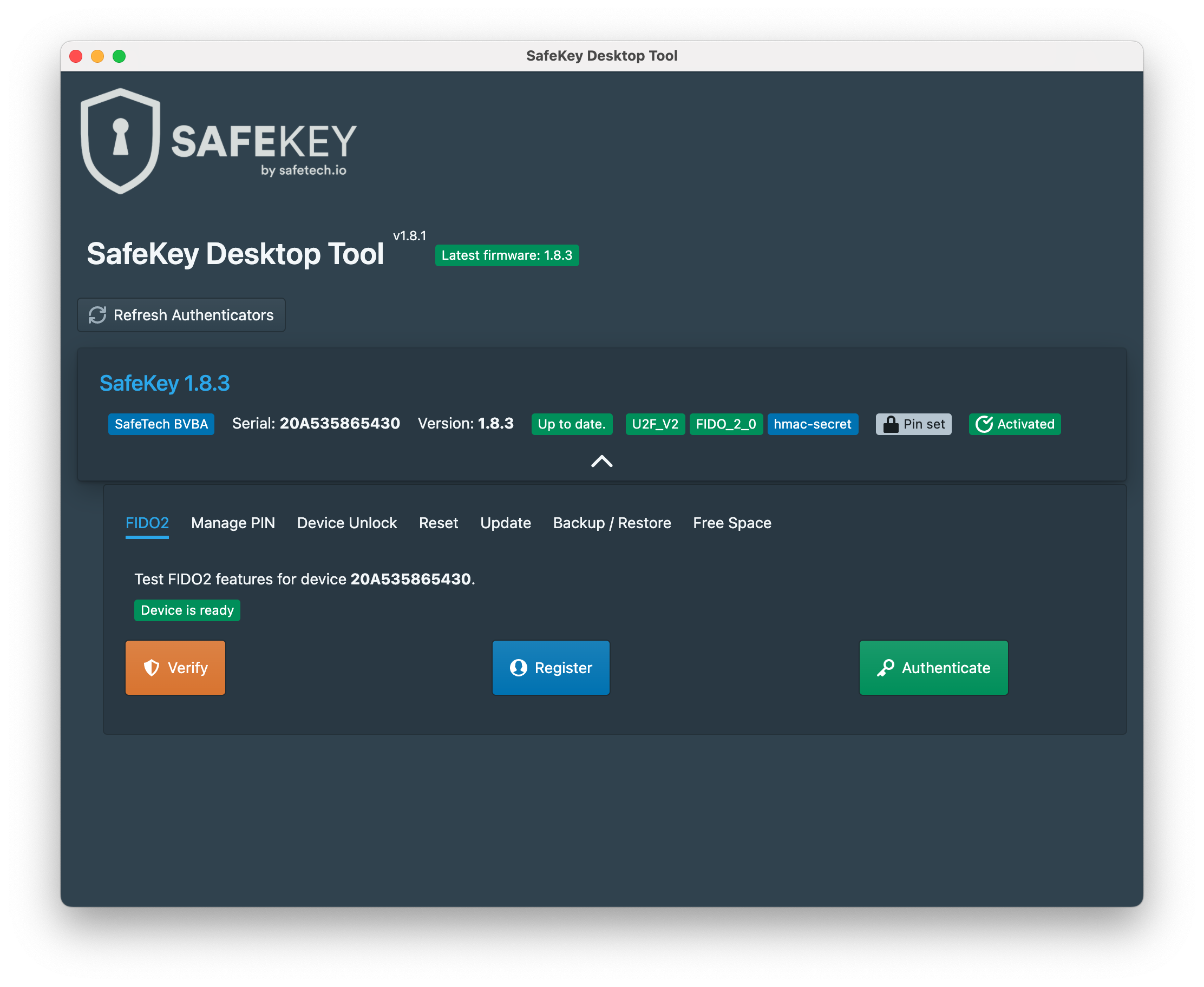Open the Manage PIN tab

[233, 523]
